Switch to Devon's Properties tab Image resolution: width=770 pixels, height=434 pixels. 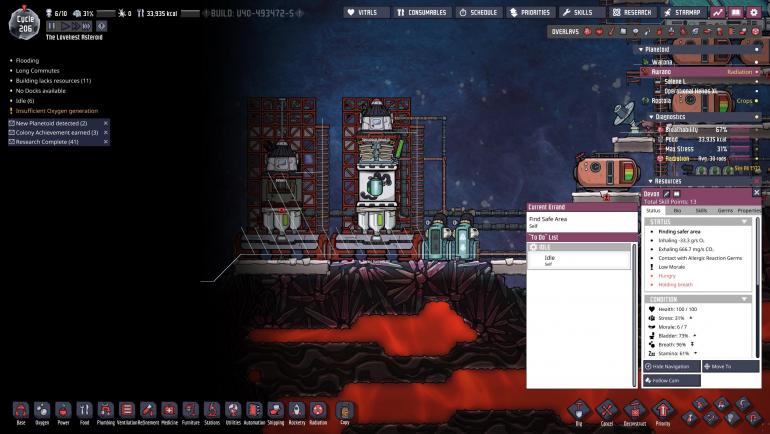tap(748, 210)
